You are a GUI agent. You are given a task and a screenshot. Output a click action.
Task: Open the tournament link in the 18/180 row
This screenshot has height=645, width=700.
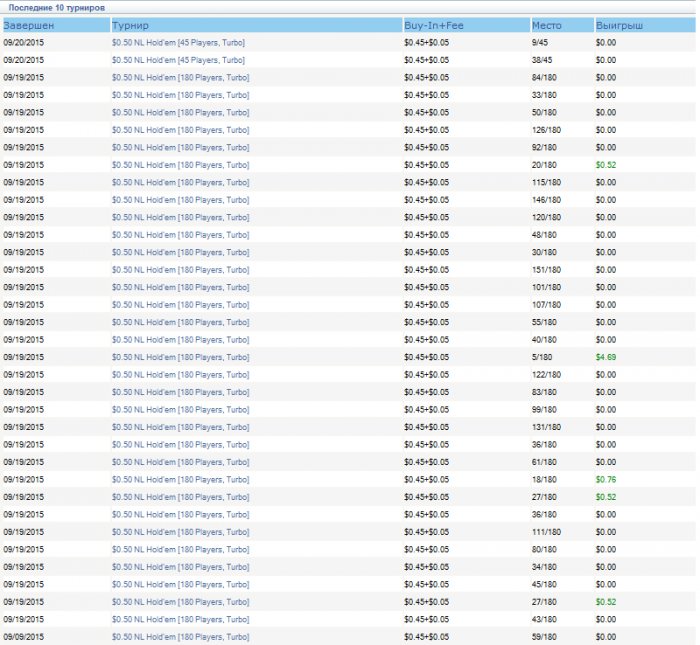point(180,479)
